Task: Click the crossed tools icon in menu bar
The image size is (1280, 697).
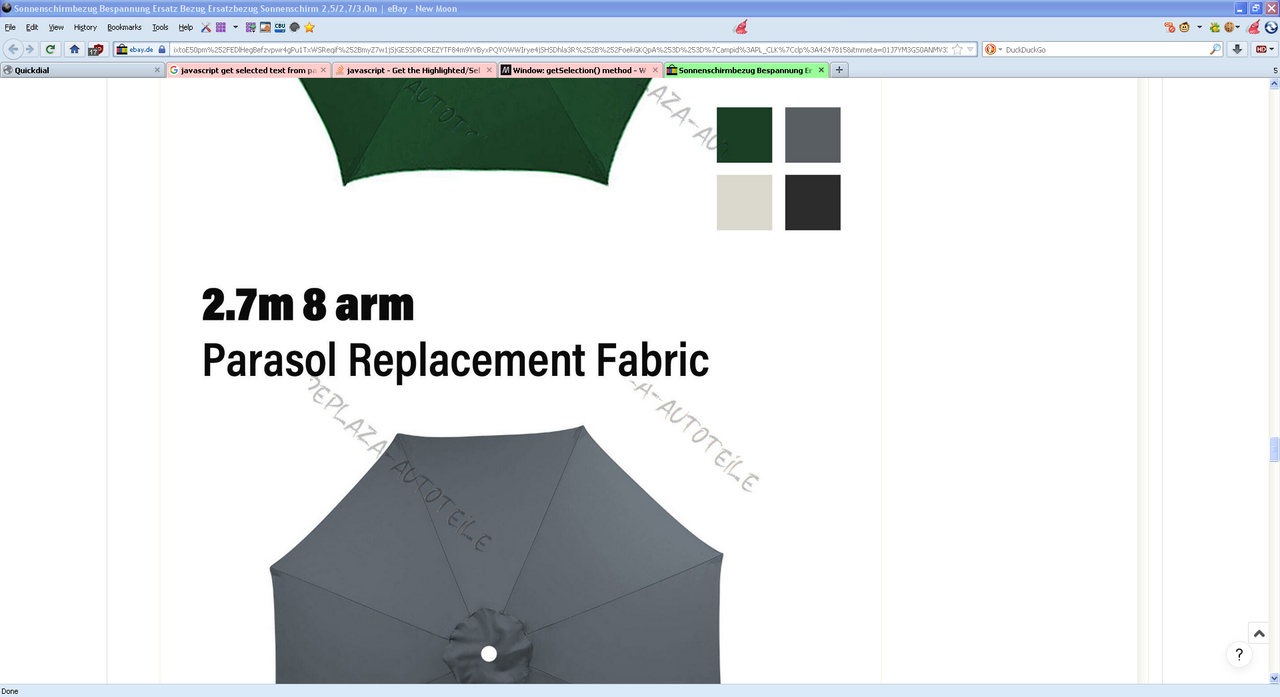Action: 206,27
